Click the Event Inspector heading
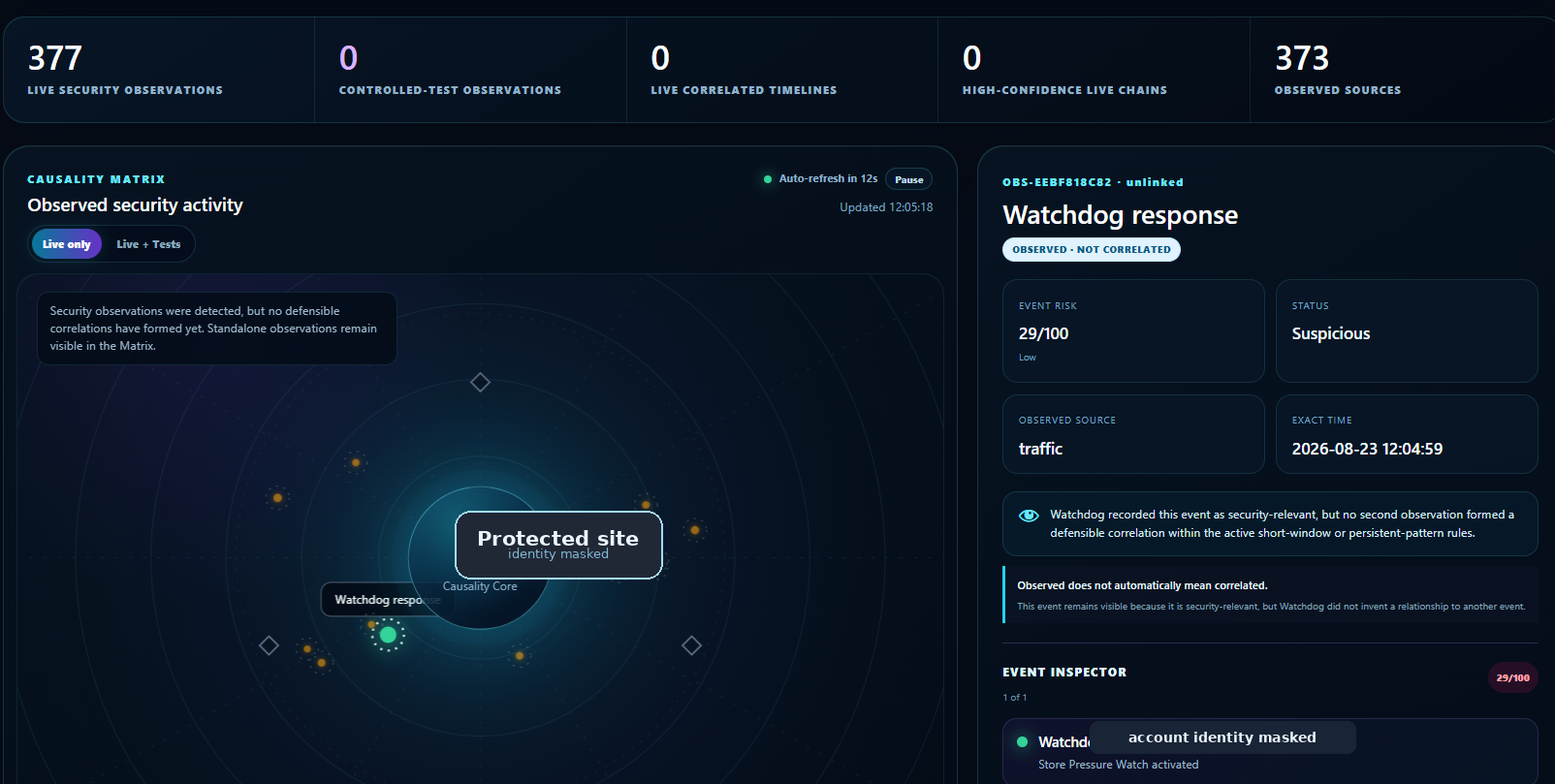The width and height of the screenshot is (1555, 784). tap(1064, 673)
